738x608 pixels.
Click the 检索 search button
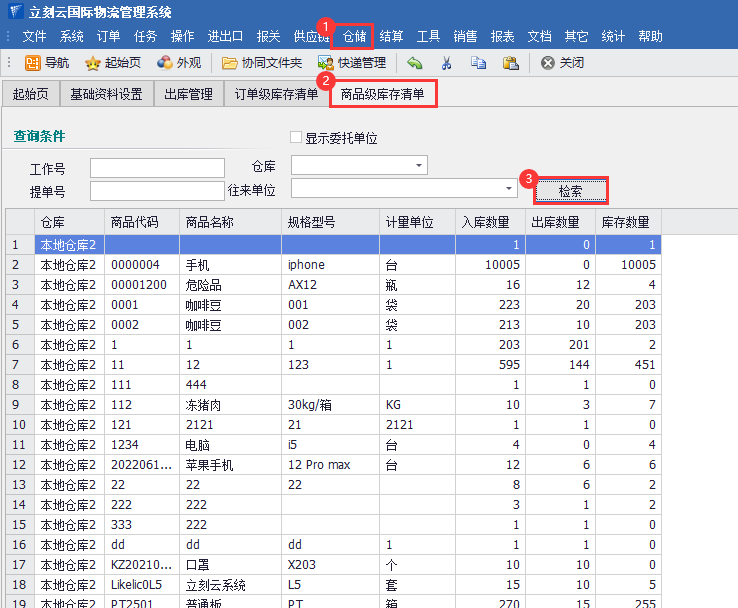click(570, 190)
